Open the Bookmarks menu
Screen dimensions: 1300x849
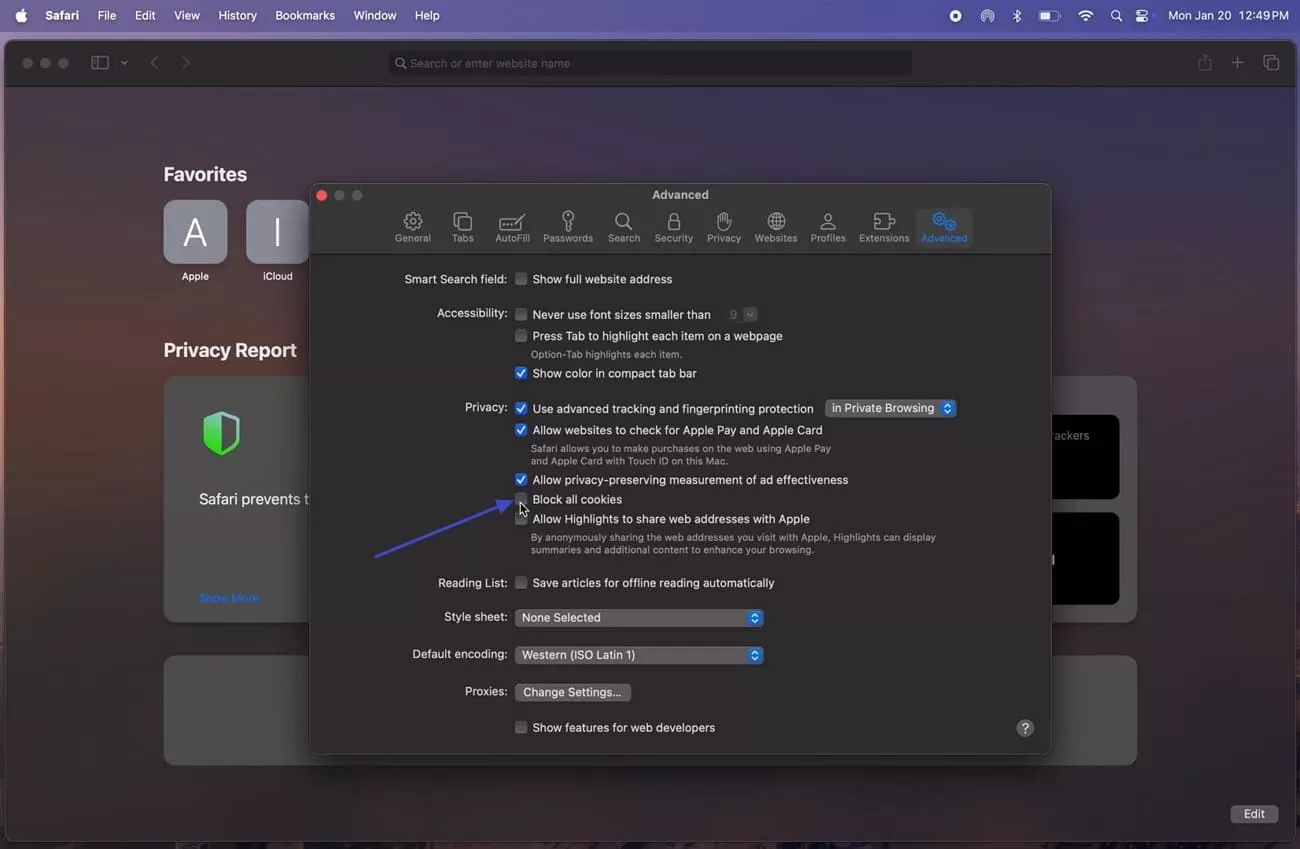tap(304, 15)
